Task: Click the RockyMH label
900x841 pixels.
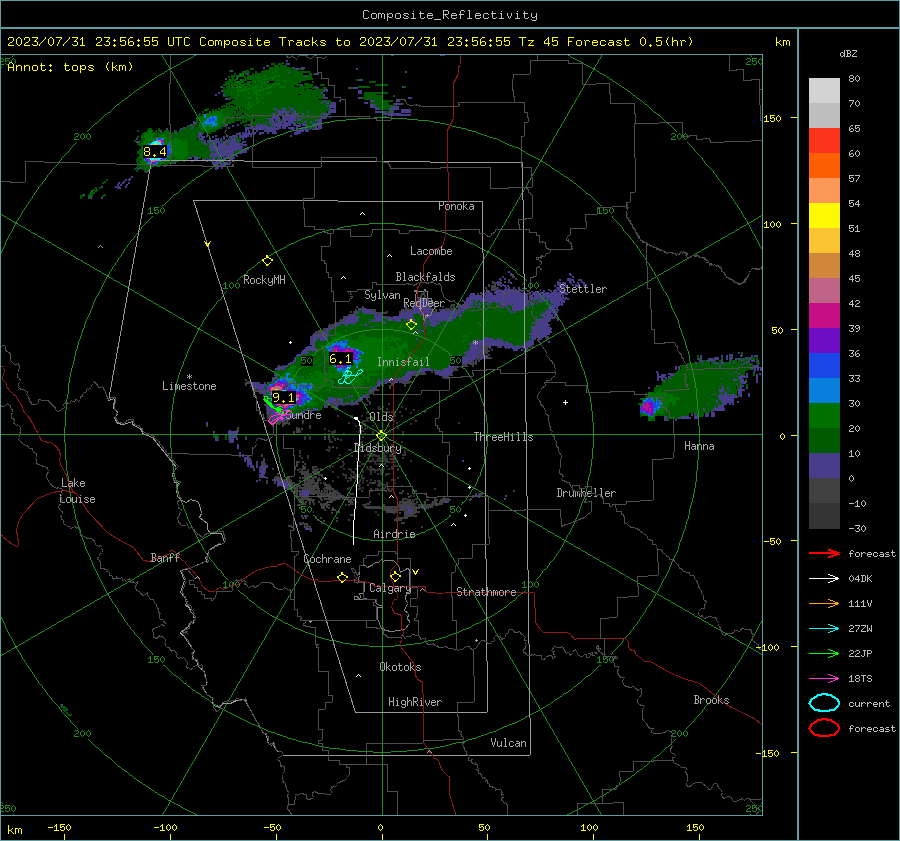Action: [264, 280]
